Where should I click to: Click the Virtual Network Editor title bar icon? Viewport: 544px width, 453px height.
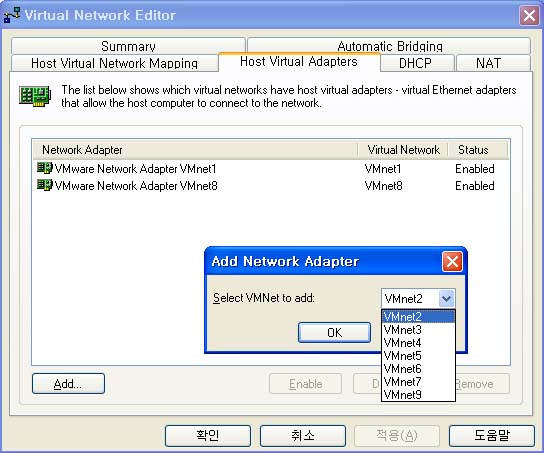(x=12, y=15)
